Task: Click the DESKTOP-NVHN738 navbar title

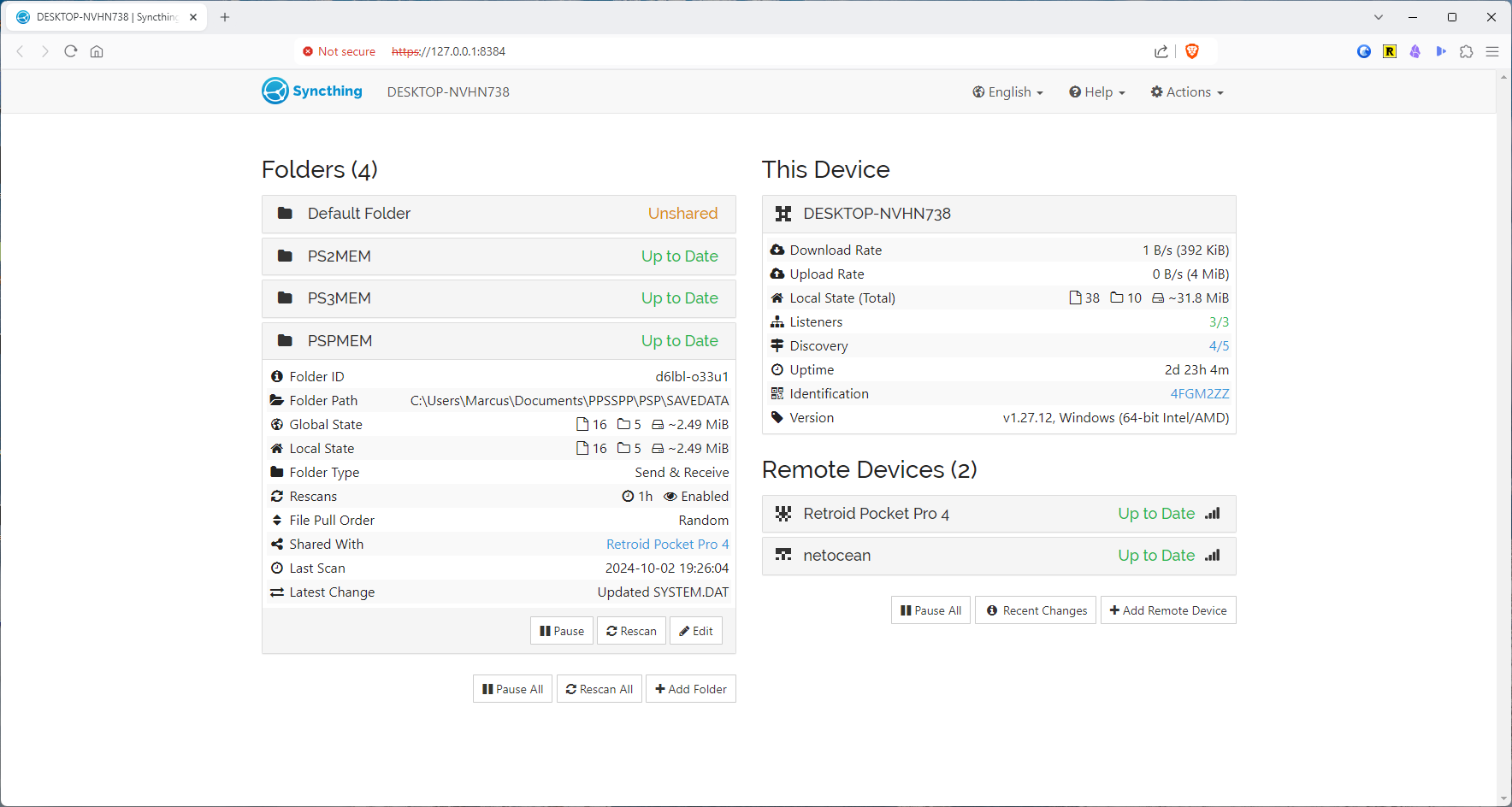Action: pos(448,91)
